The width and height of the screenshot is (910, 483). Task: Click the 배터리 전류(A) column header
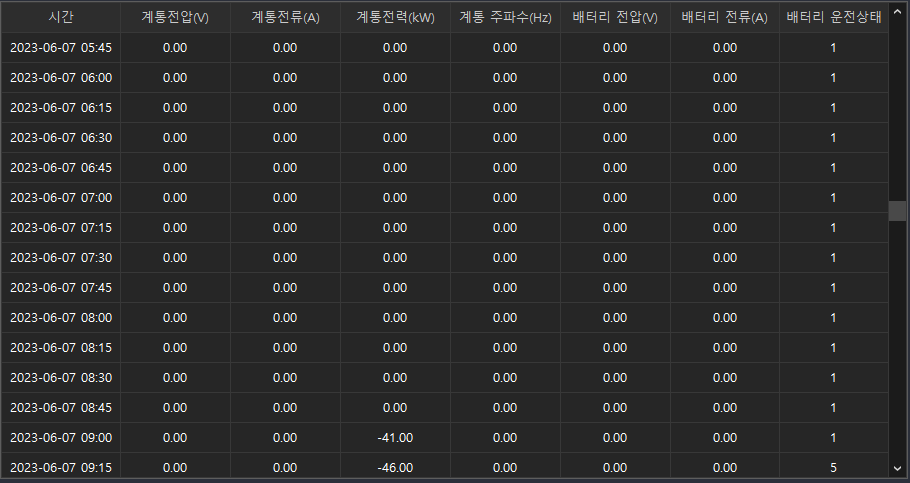point(725,17)
